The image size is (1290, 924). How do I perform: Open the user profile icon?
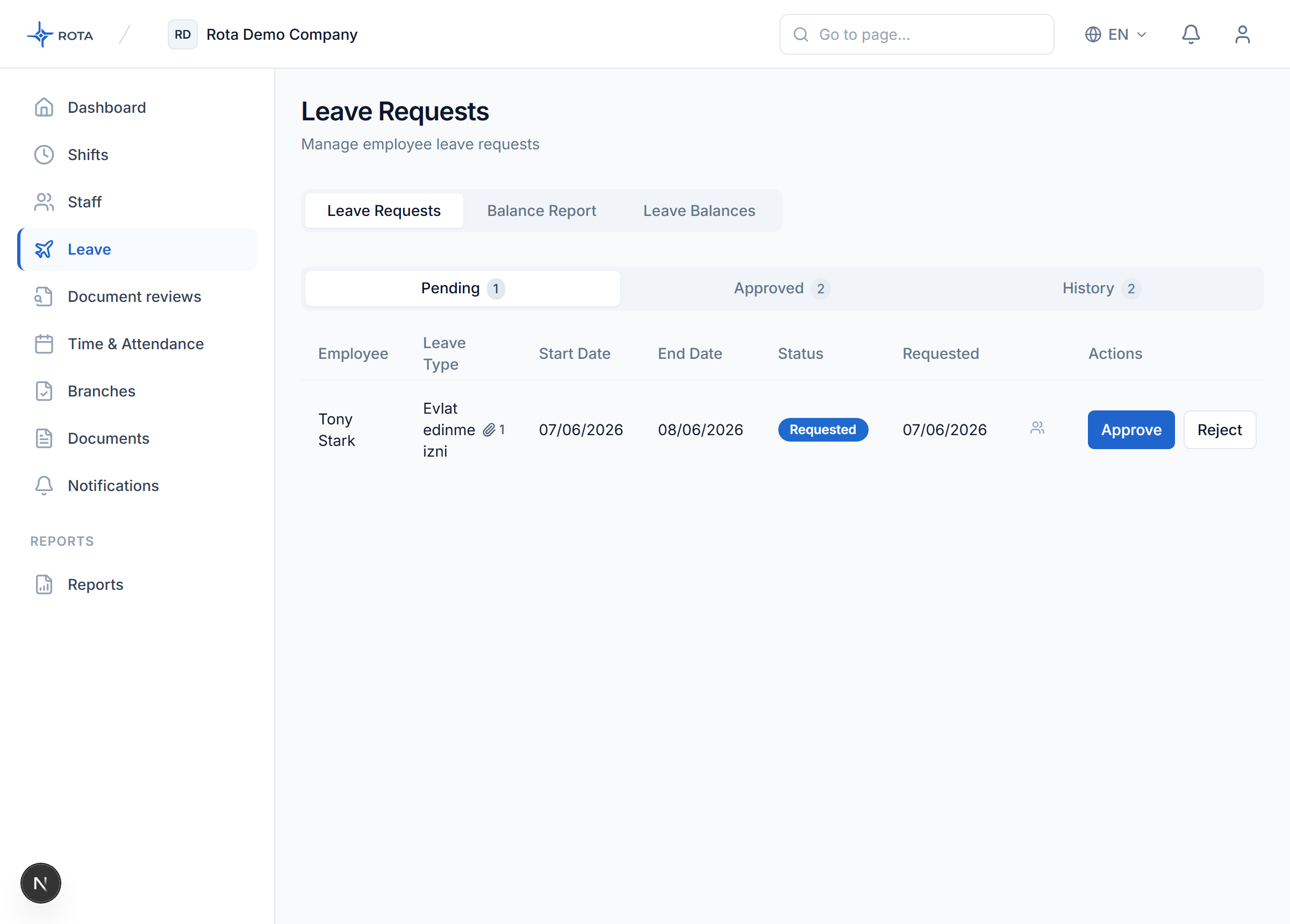pyautogui.click(x=1242, y=34)
